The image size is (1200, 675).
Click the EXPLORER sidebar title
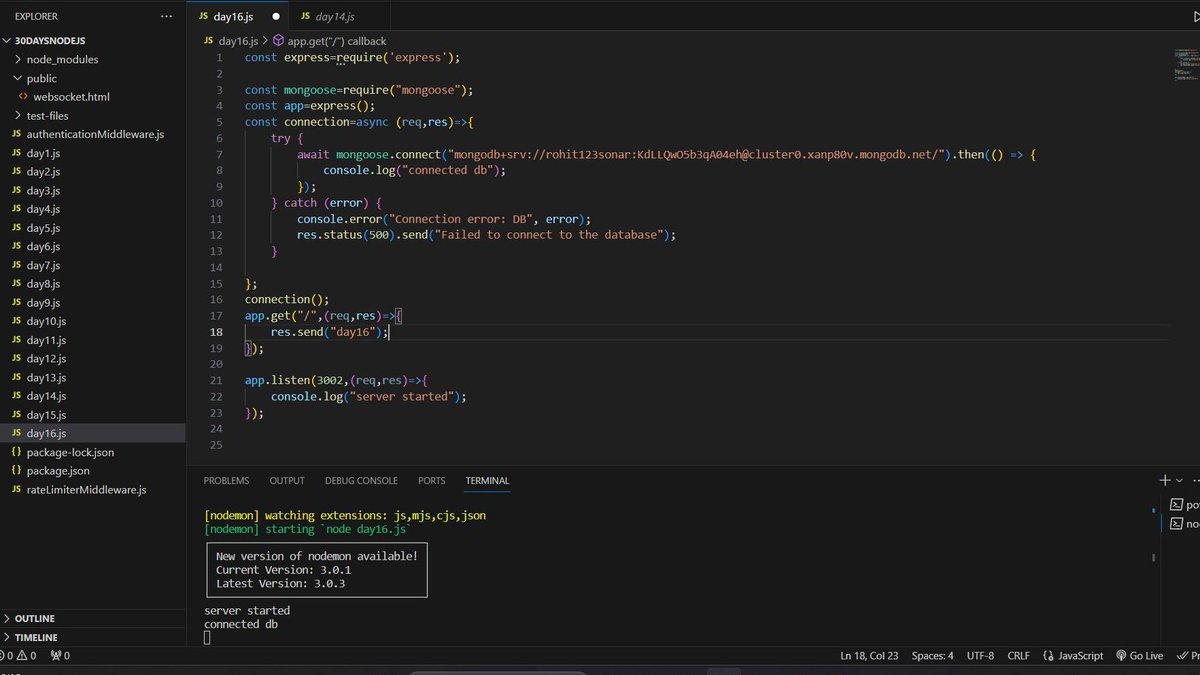pos(36,17)
